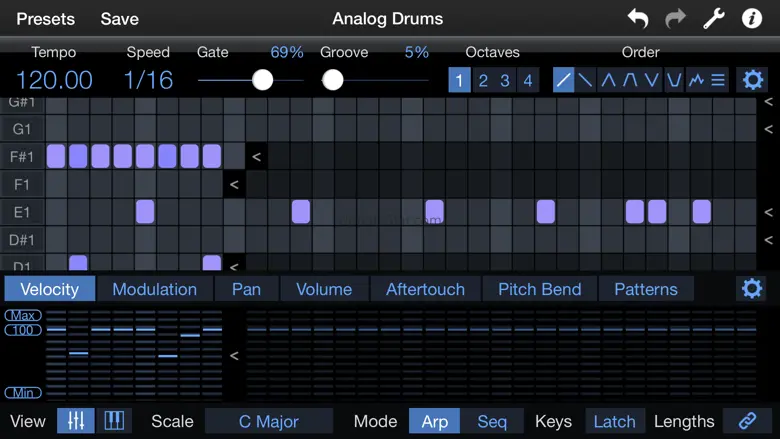Click the G1 row end arrow
The width and height of the screenshot is (780, 439).
(x=769, y=129)
